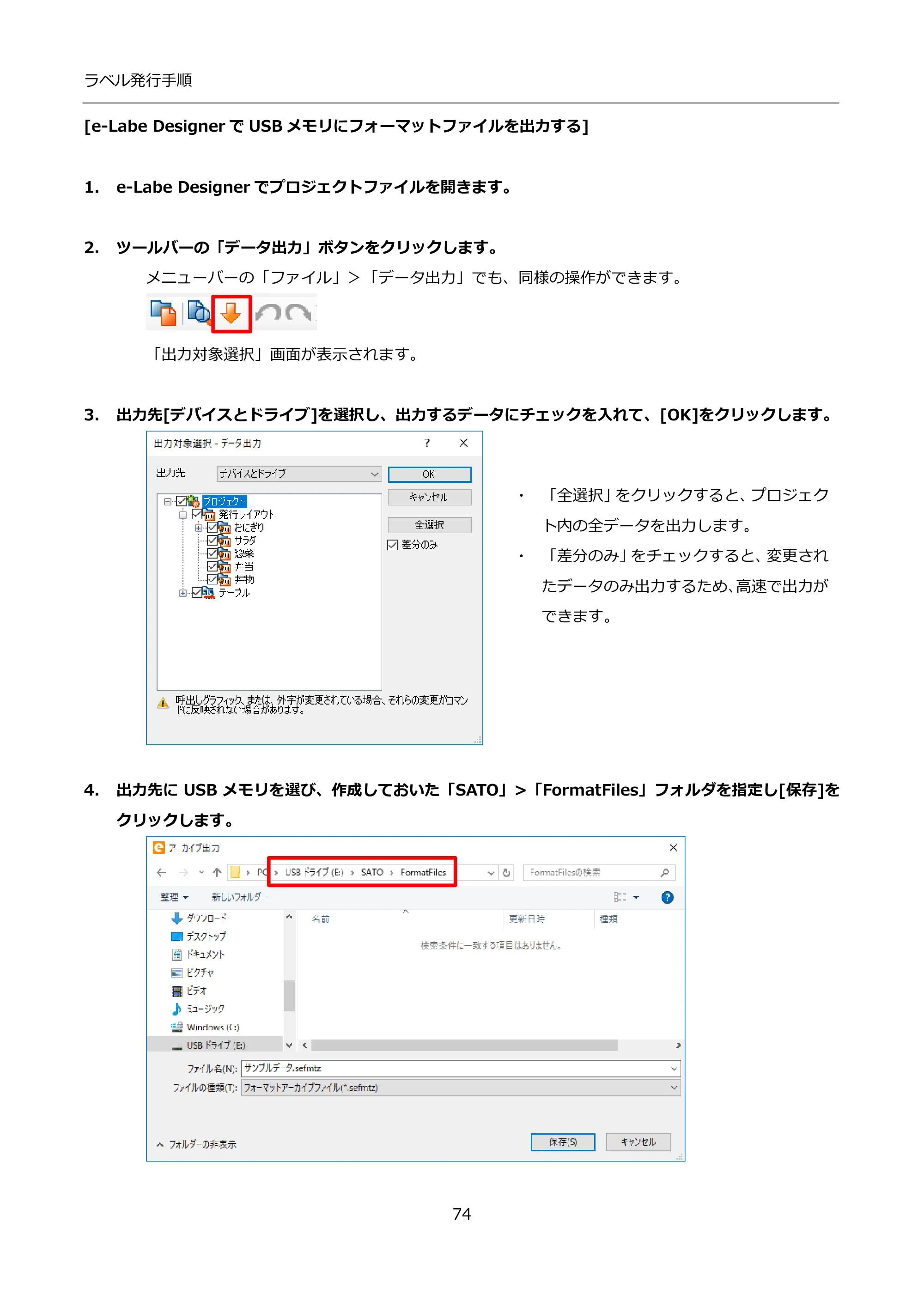Uncheck the テーブル checkbox
924x1307 pixels.
point(197,593)
